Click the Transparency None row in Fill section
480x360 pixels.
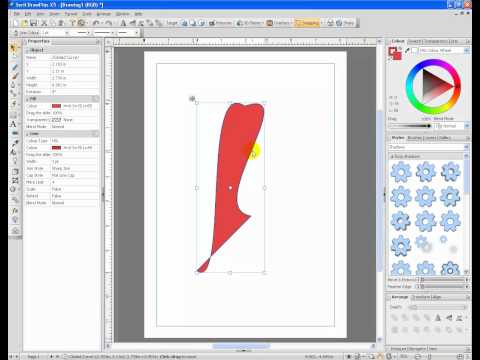tap(62, 120)
